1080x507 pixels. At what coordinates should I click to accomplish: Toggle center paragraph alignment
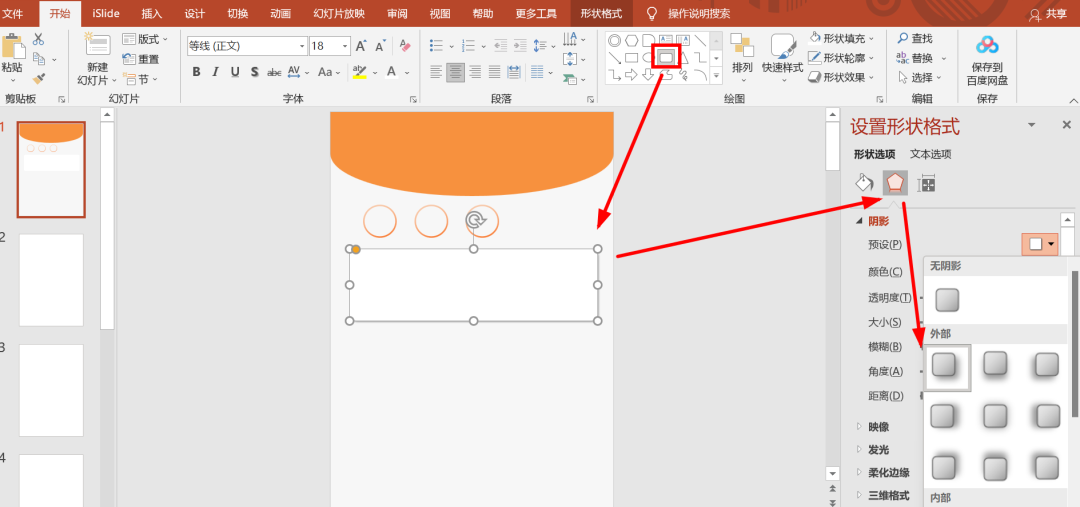click(x=455, y=72)
